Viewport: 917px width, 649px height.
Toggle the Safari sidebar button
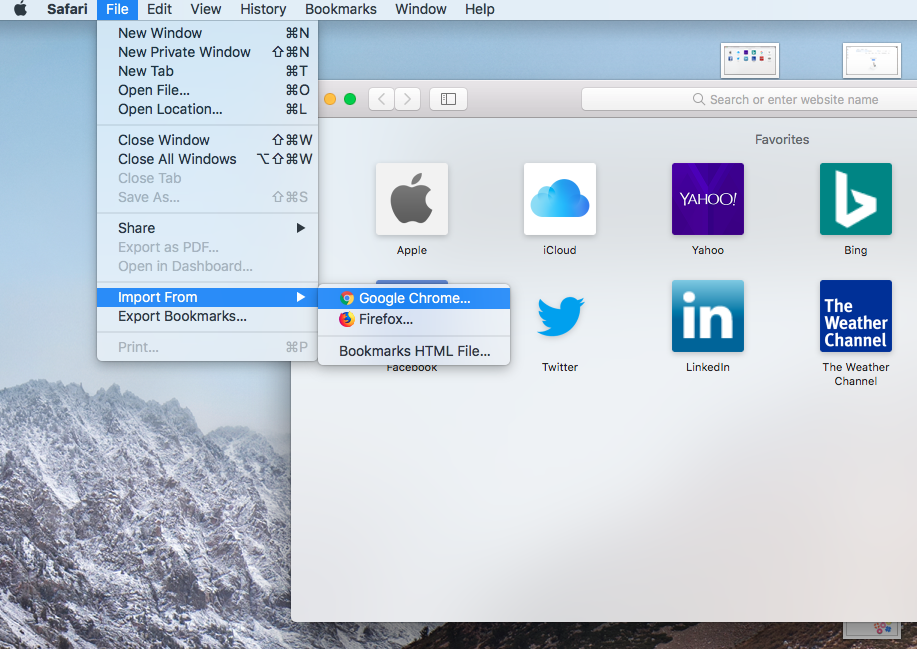pyautogui.click(x=448, y=99)
